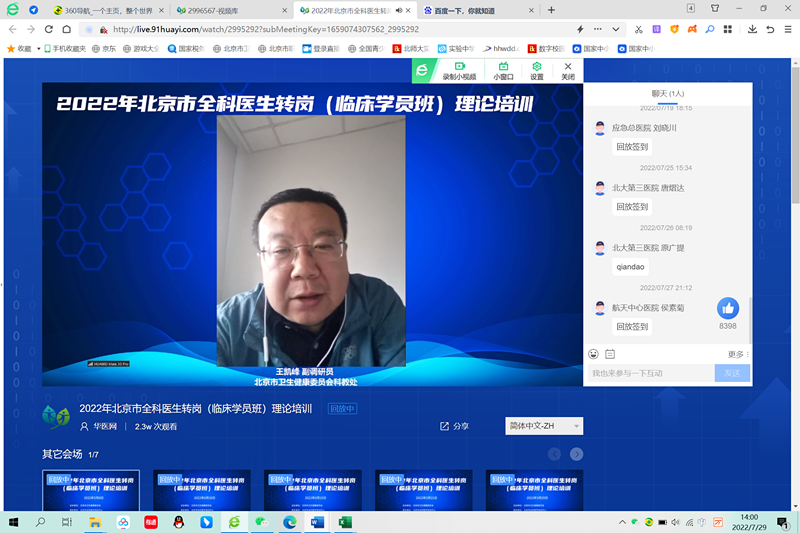
Task: Open WeChat from the taskbar
Action: point(262,522)
